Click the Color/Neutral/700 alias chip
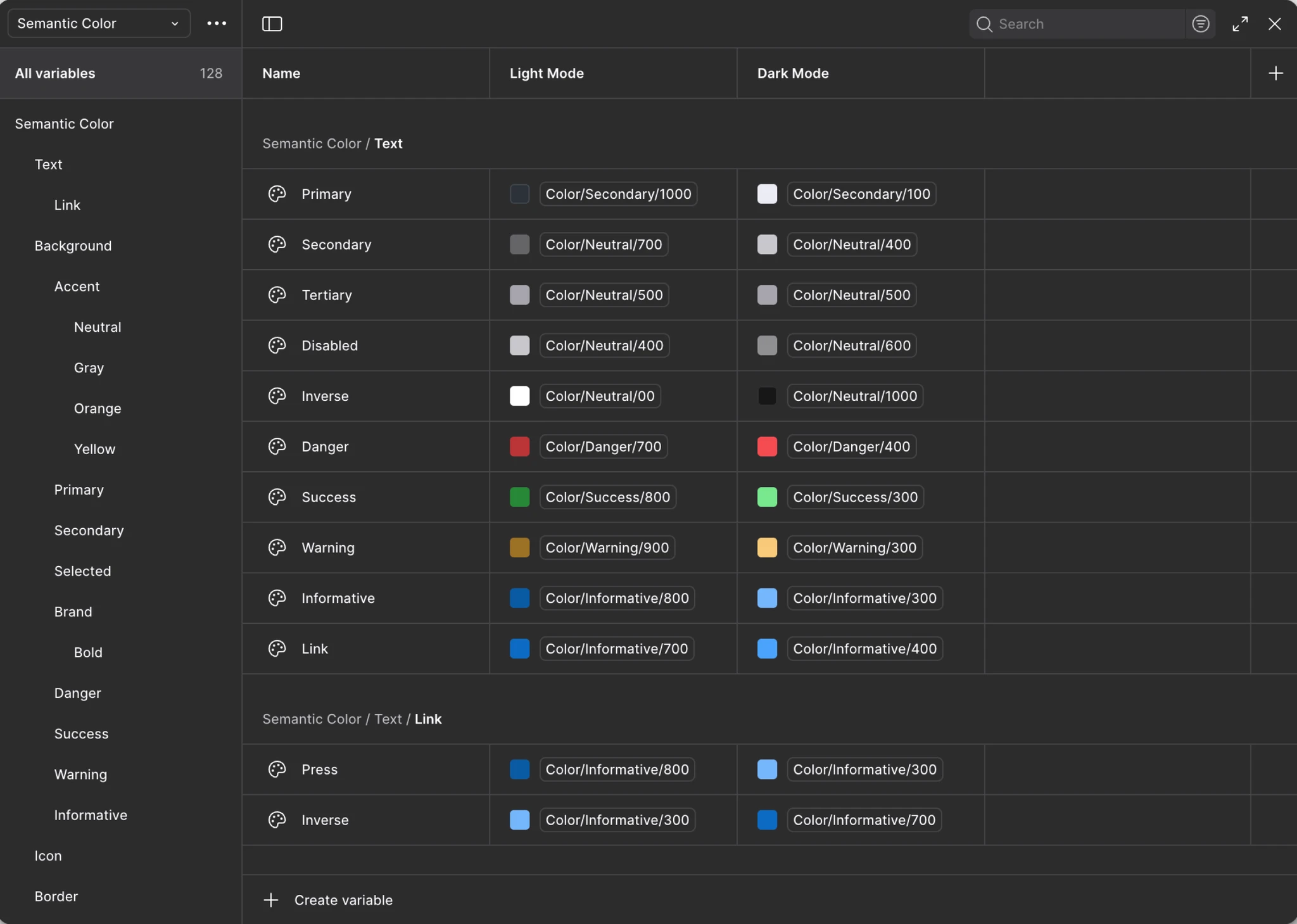1297x924 pixels. point(604,244)
